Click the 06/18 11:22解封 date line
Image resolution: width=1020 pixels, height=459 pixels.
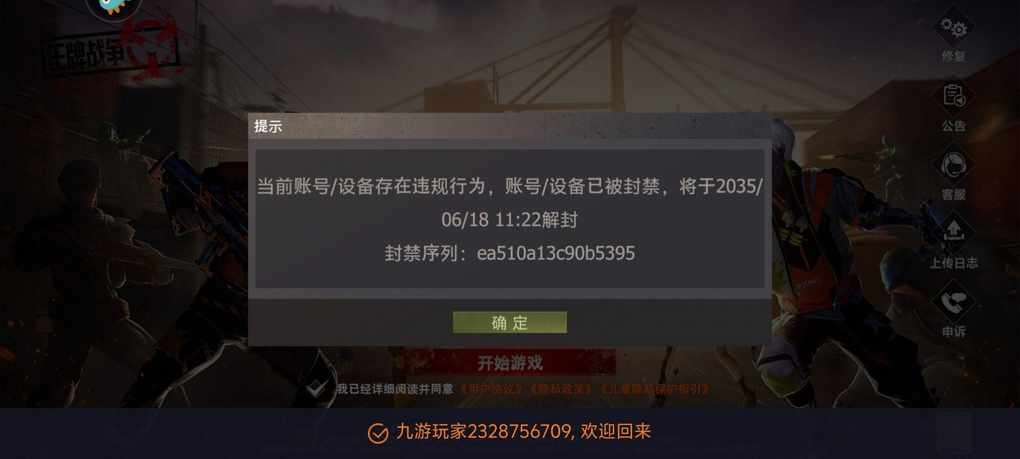pos(509,220)
